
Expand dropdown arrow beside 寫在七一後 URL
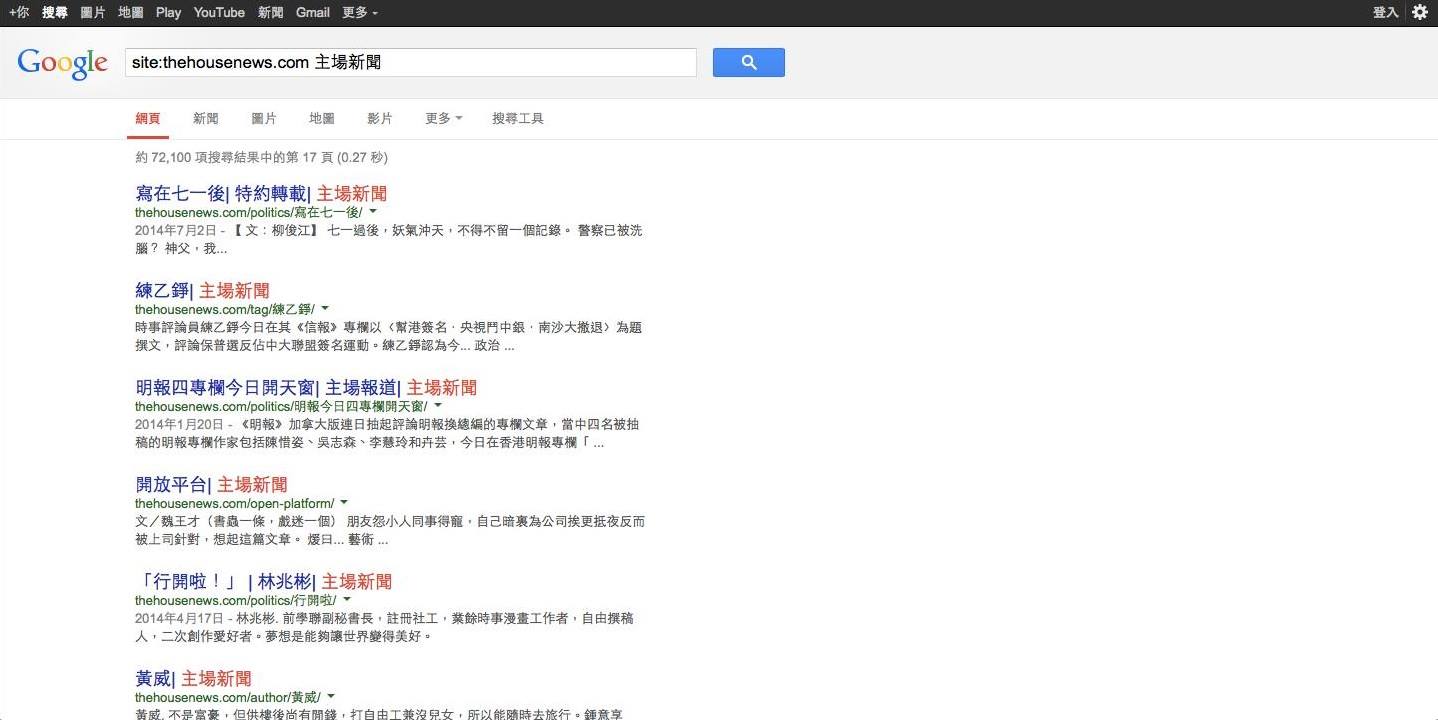coord(373,212)
